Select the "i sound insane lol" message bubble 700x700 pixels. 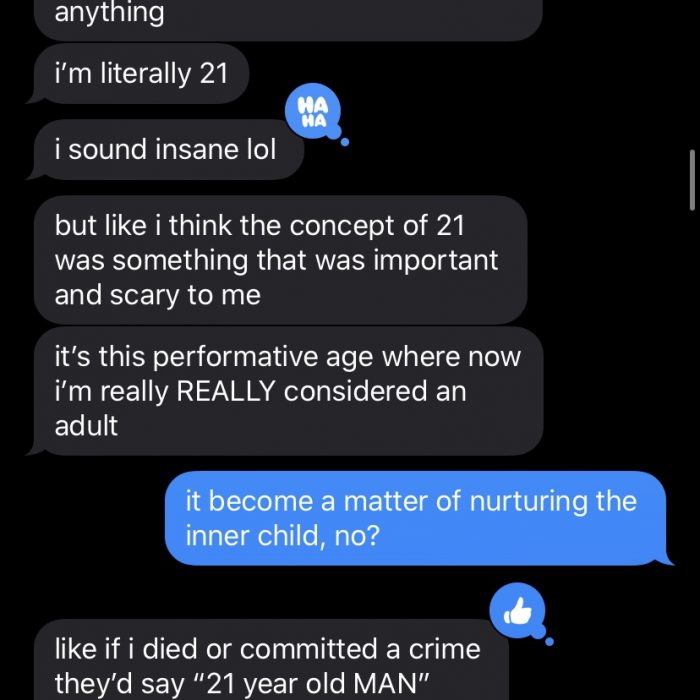[166, 152]
